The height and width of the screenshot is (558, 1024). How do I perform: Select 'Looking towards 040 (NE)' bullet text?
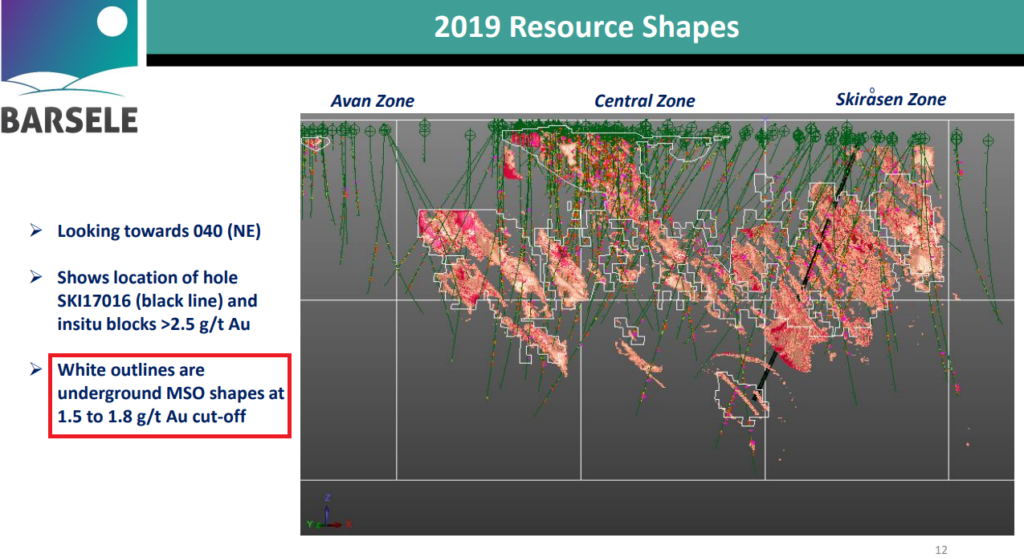[159, 231]
